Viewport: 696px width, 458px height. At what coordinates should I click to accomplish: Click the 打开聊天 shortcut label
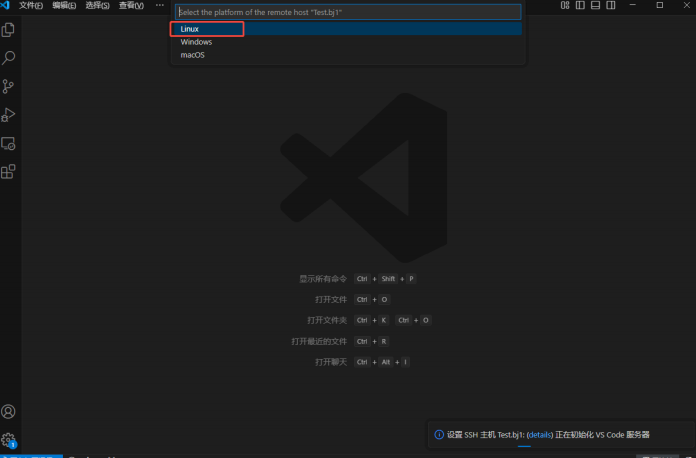click(331, 362)
